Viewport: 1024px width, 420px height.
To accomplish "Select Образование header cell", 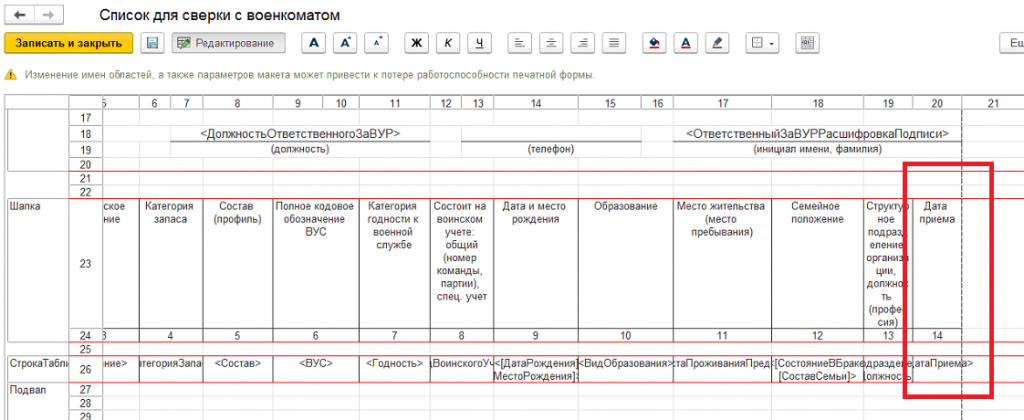I will click(x=626, y=264).
